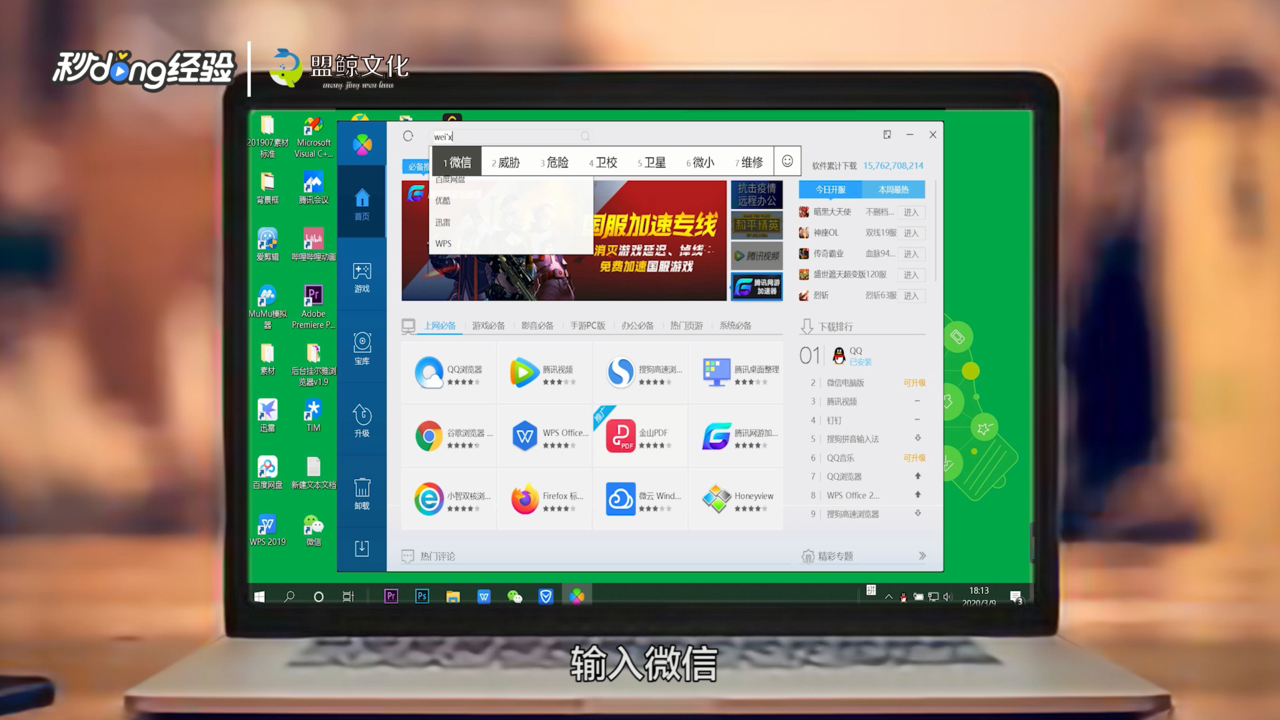Click 可升级 link for QQ音乐
This screenshot has width=1280, height=720.
click(914, 458)
